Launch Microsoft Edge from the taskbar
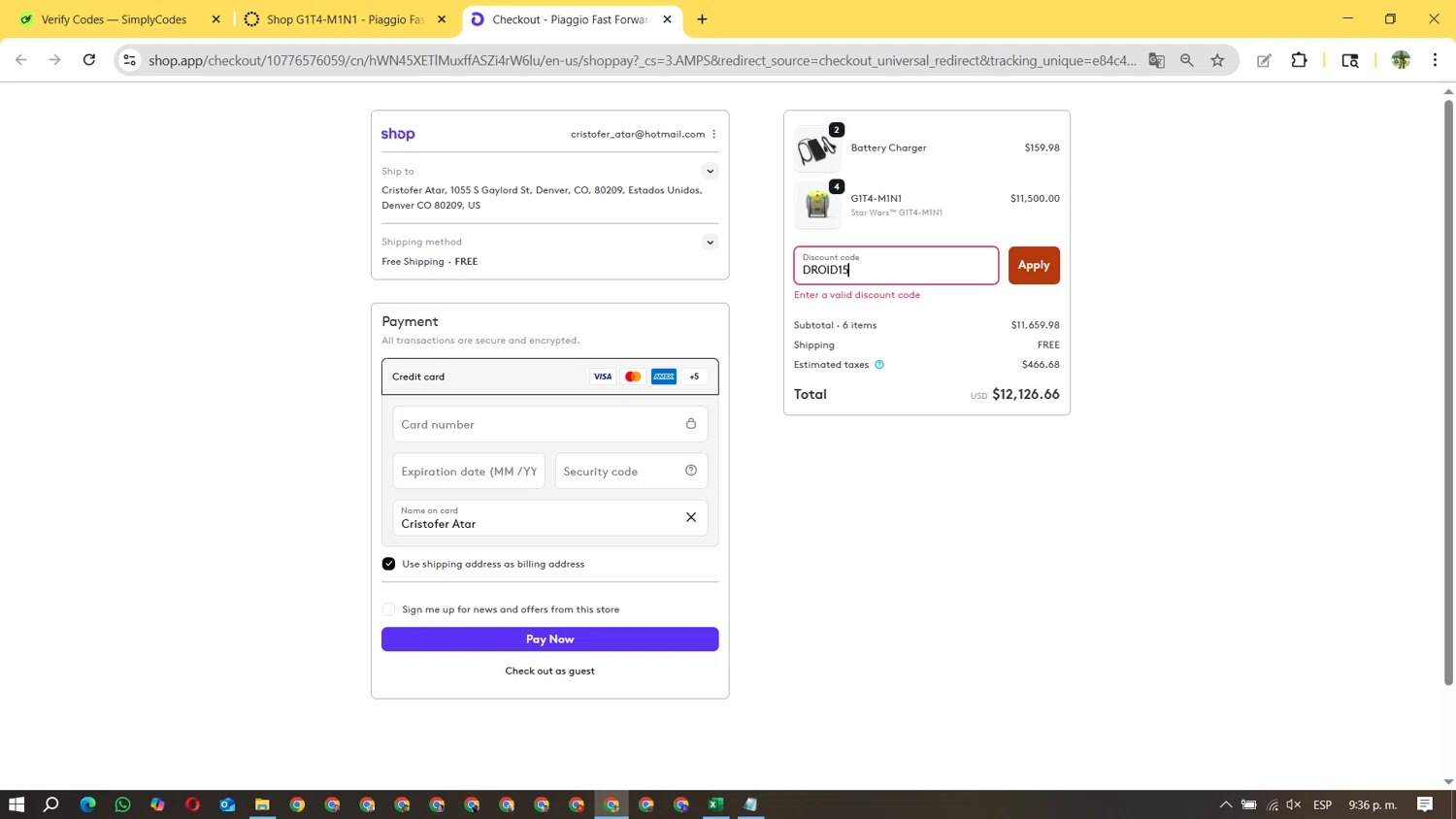 [87, 804]
